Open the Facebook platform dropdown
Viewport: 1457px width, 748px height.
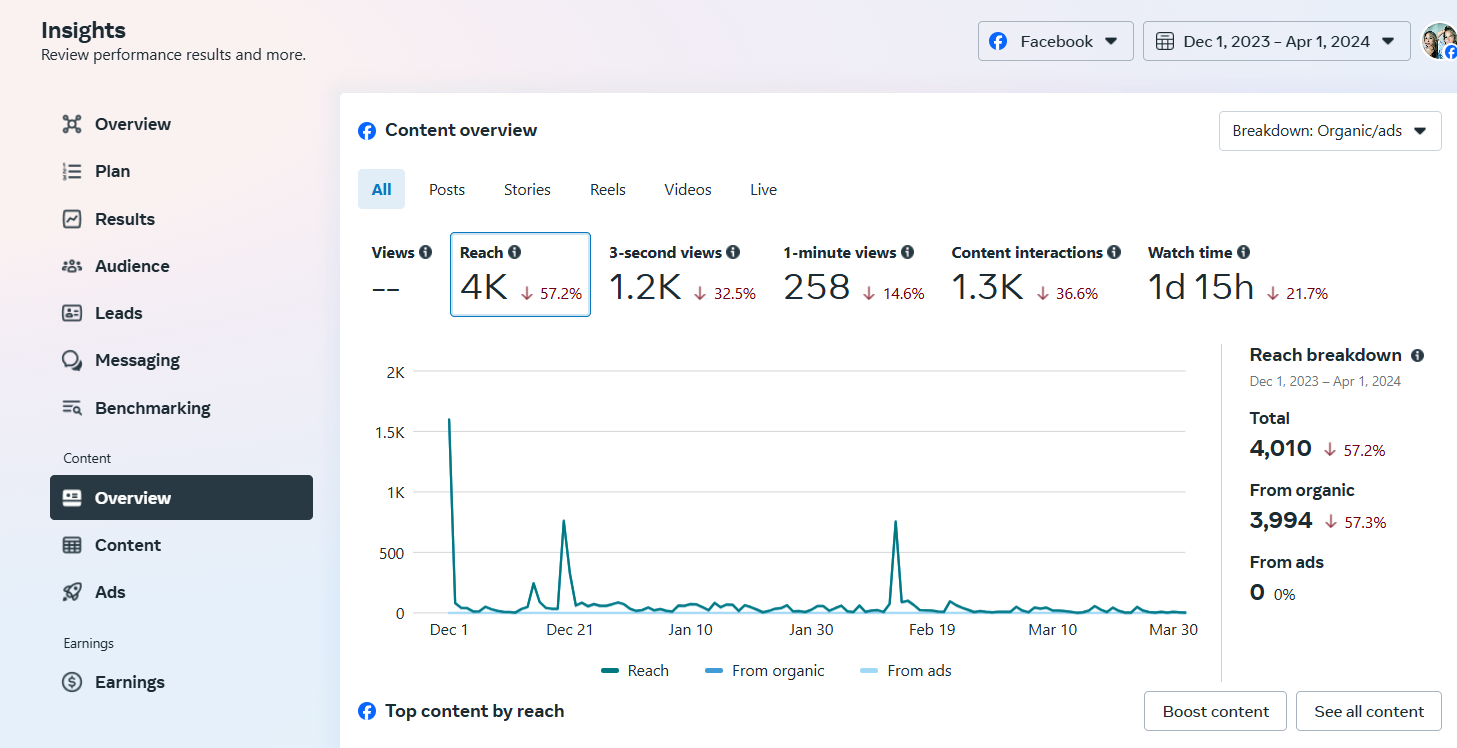coord(1055,41)
